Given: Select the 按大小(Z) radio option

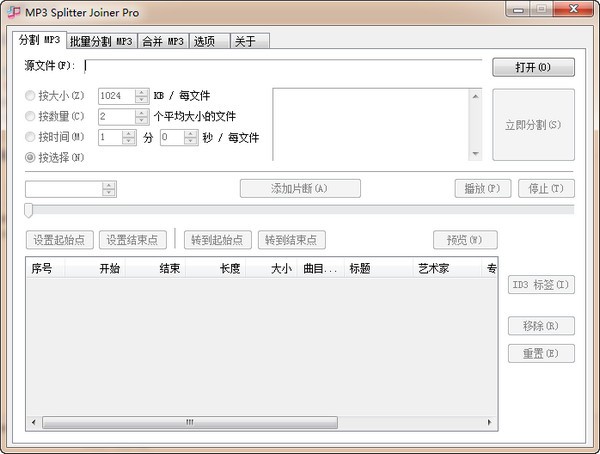Looking at the screenshot, I should click(x=54, y=96).
